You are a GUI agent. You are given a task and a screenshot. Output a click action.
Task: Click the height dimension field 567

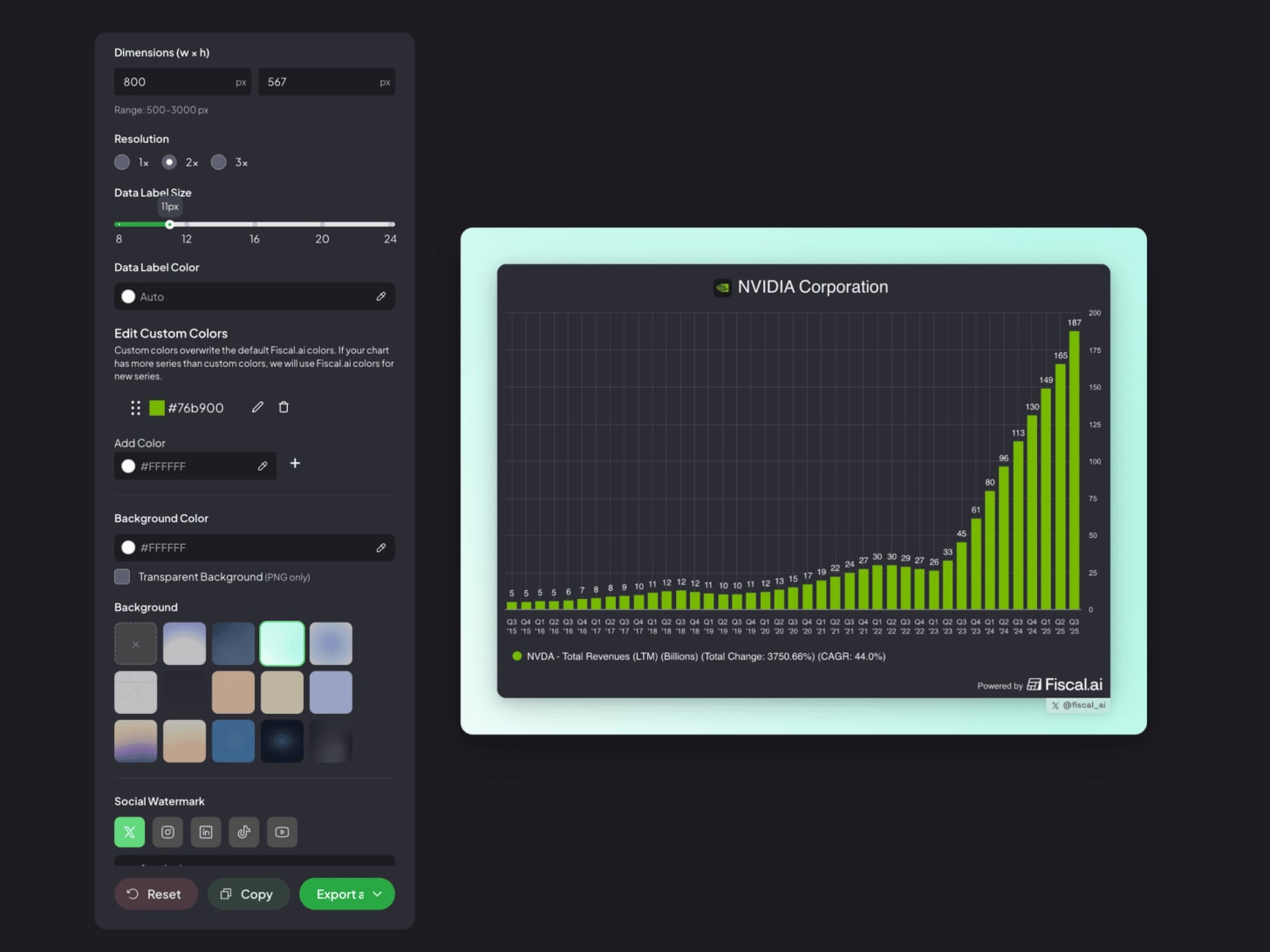point(326,82)
